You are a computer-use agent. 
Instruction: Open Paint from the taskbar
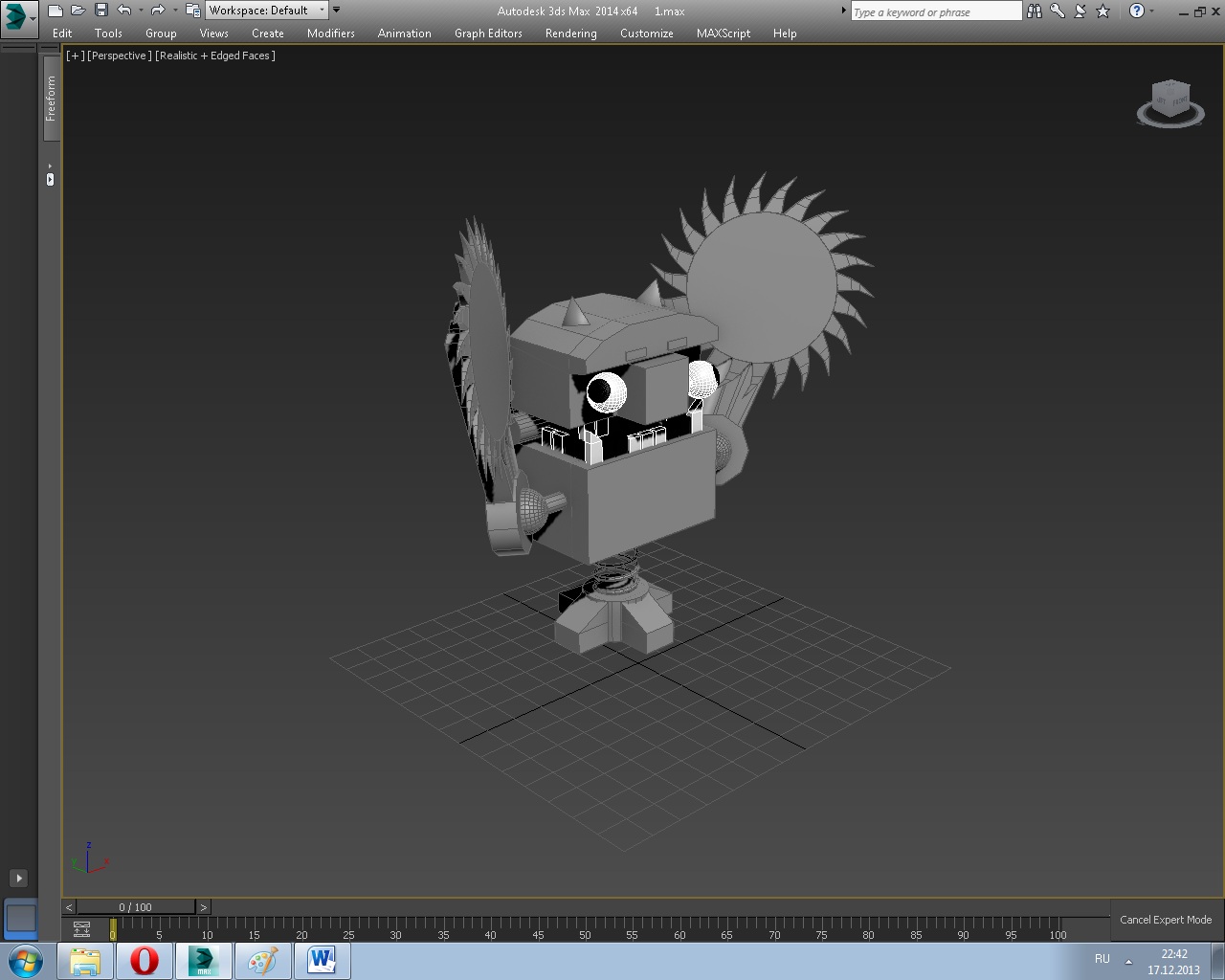[x=262, y=961]
